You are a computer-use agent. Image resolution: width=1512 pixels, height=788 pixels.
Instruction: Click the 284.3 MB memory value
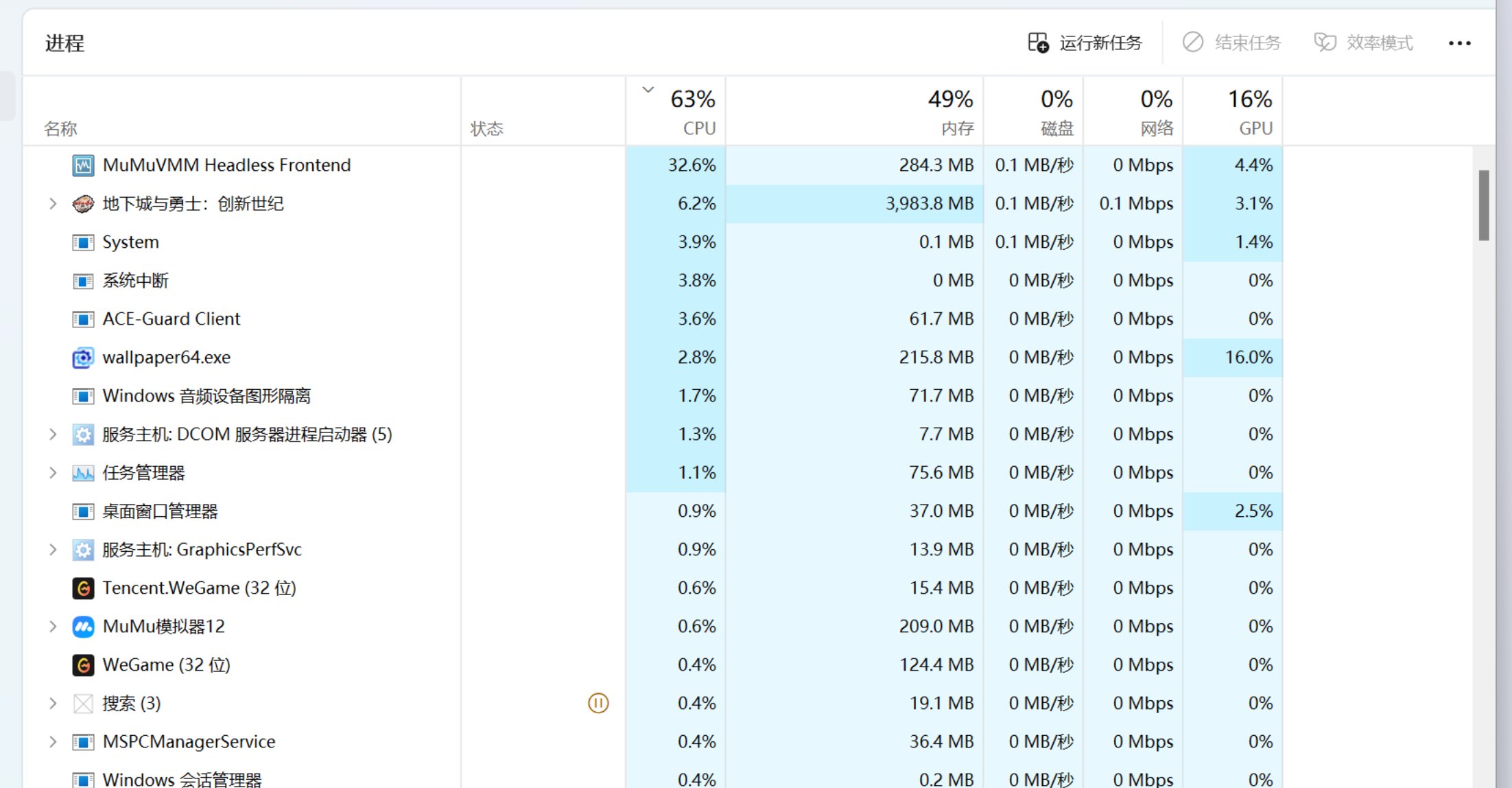936,165
